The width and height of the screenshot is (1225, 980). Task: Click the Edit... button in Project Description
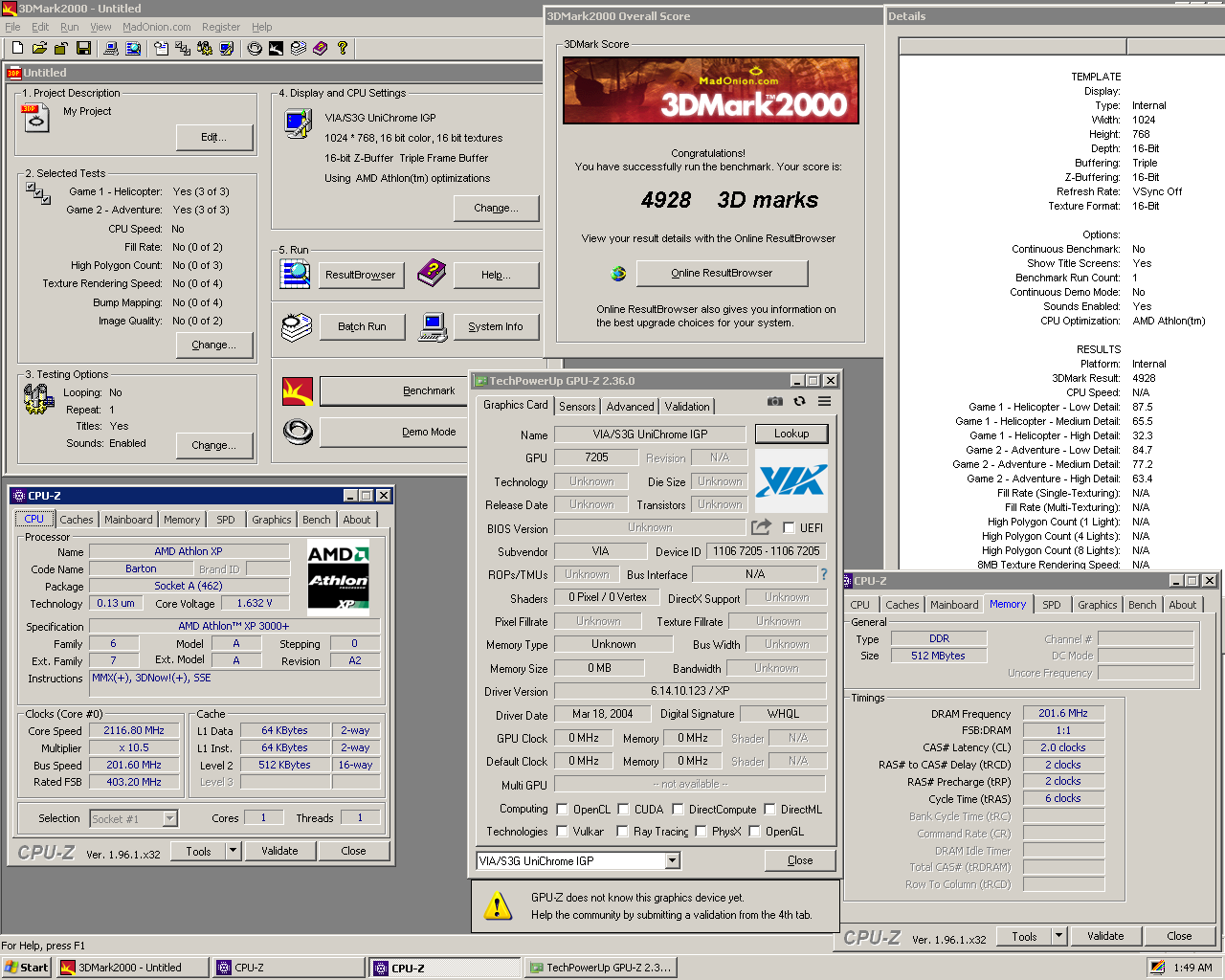[214, 137]
